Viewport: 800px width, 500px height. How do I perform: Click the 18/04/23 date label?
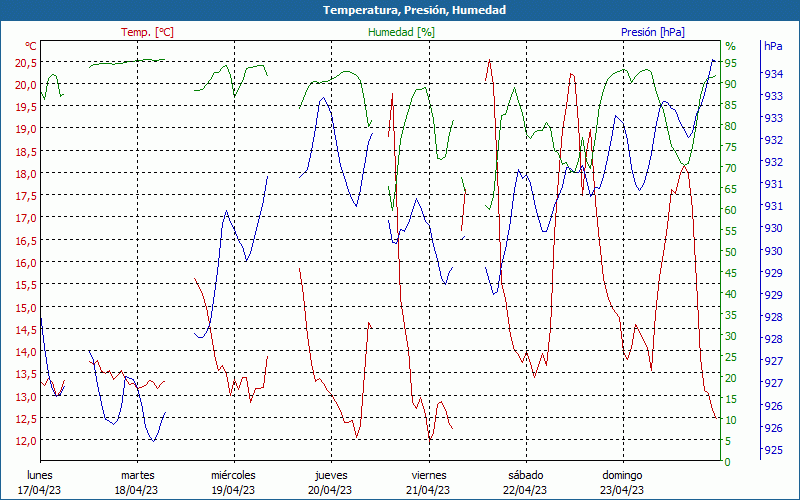[x=136, y=490]
